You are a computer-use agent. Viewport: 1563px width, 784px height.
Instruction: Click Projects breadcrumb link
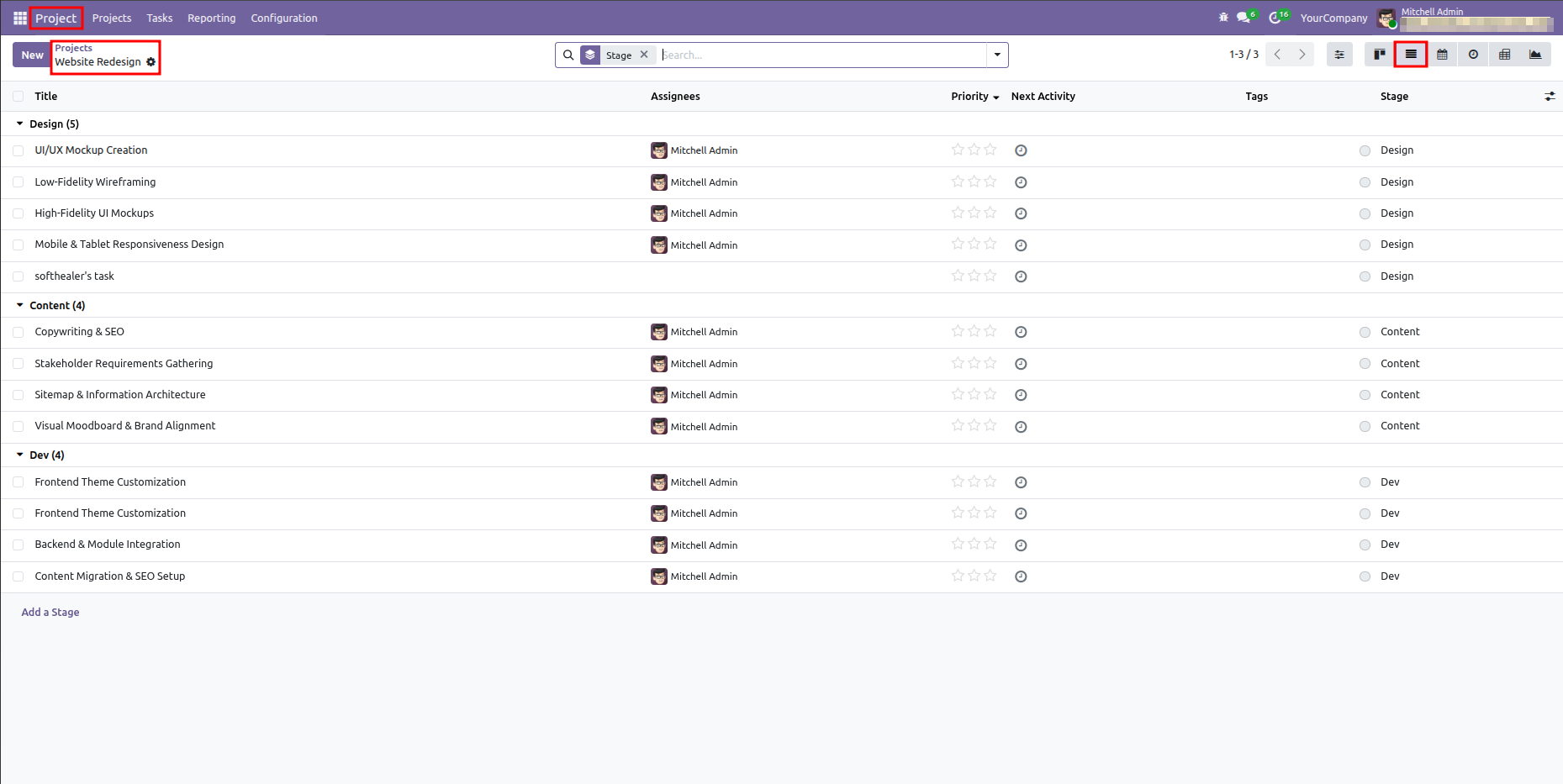74,48
